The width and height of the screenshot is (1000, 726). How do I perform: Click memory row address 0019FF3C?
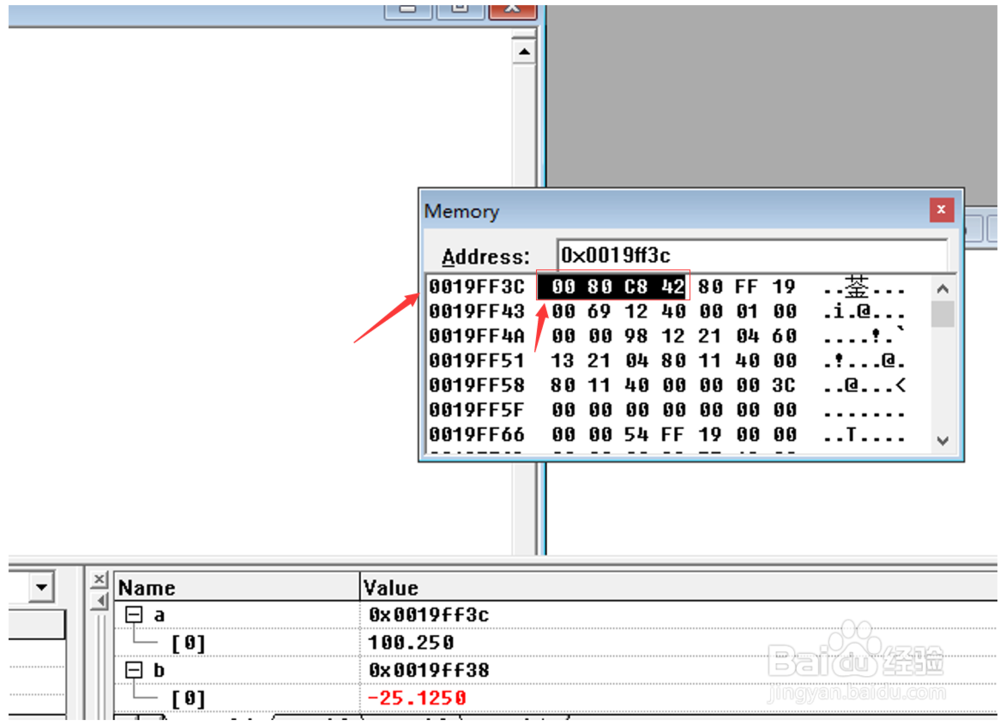(x=476, y=287)
